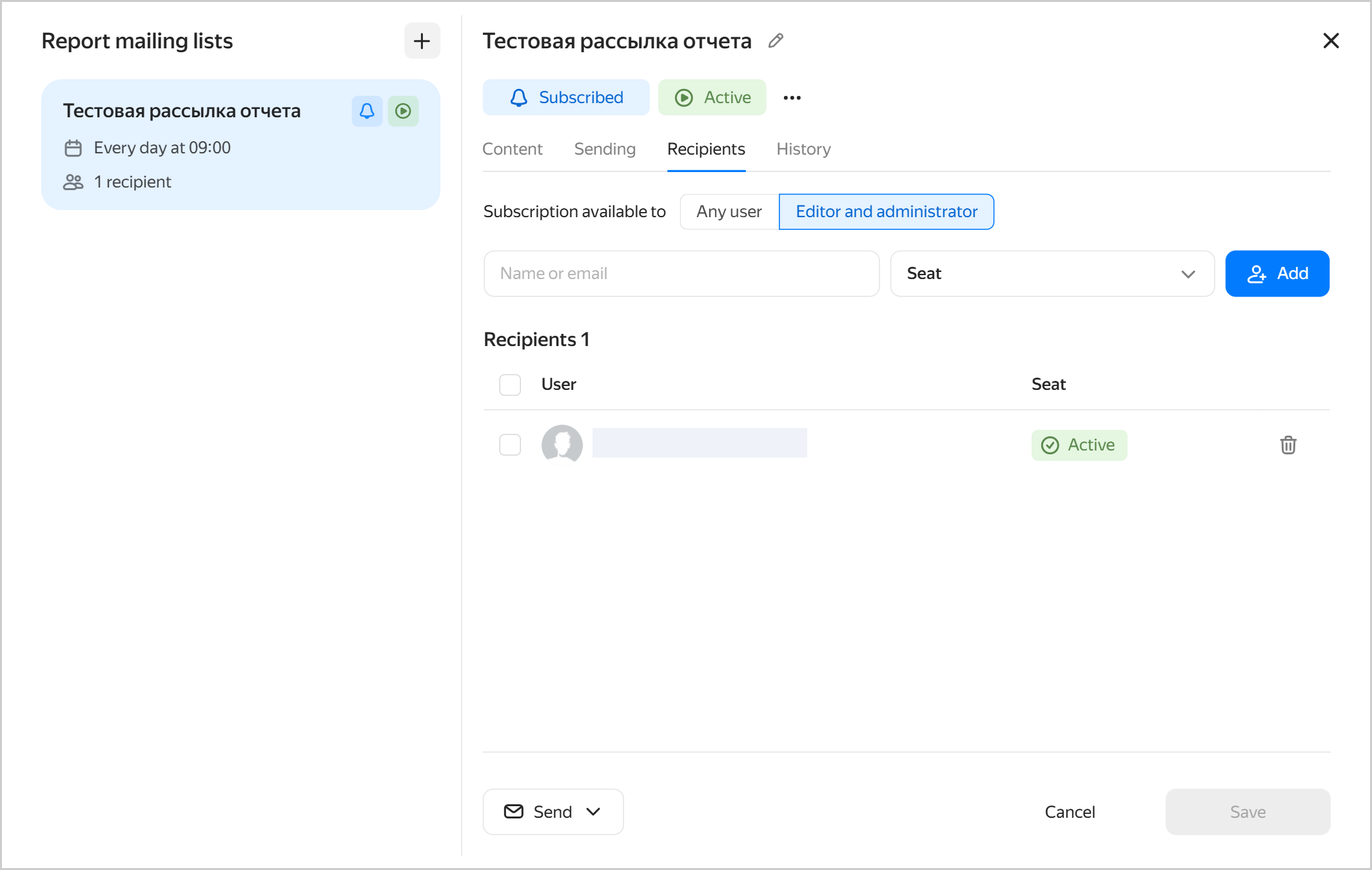Toggle the Active status button at top
This screenshot has width=1372, height=870.
click(712, 98)
